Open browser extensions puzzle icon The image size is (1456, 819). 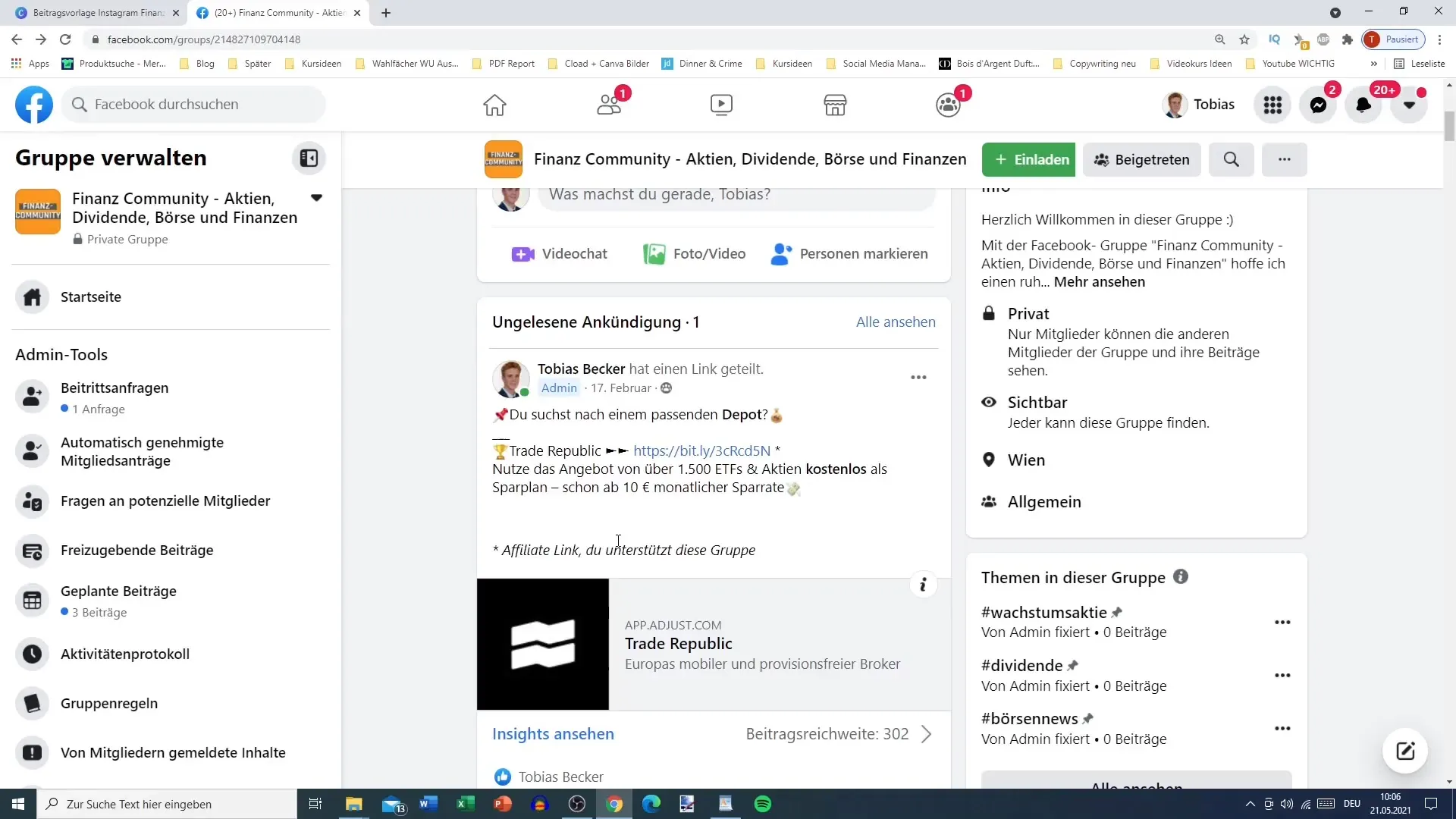pos(1348,39)
